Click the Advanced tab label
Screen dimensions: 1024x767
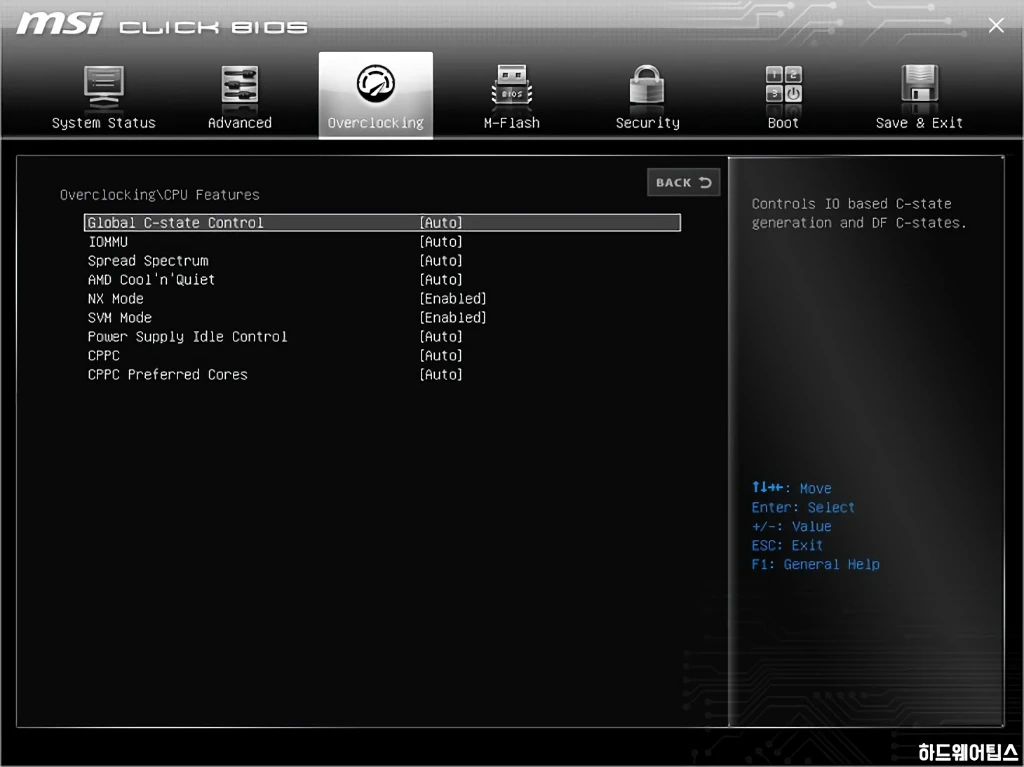(240, 123)
